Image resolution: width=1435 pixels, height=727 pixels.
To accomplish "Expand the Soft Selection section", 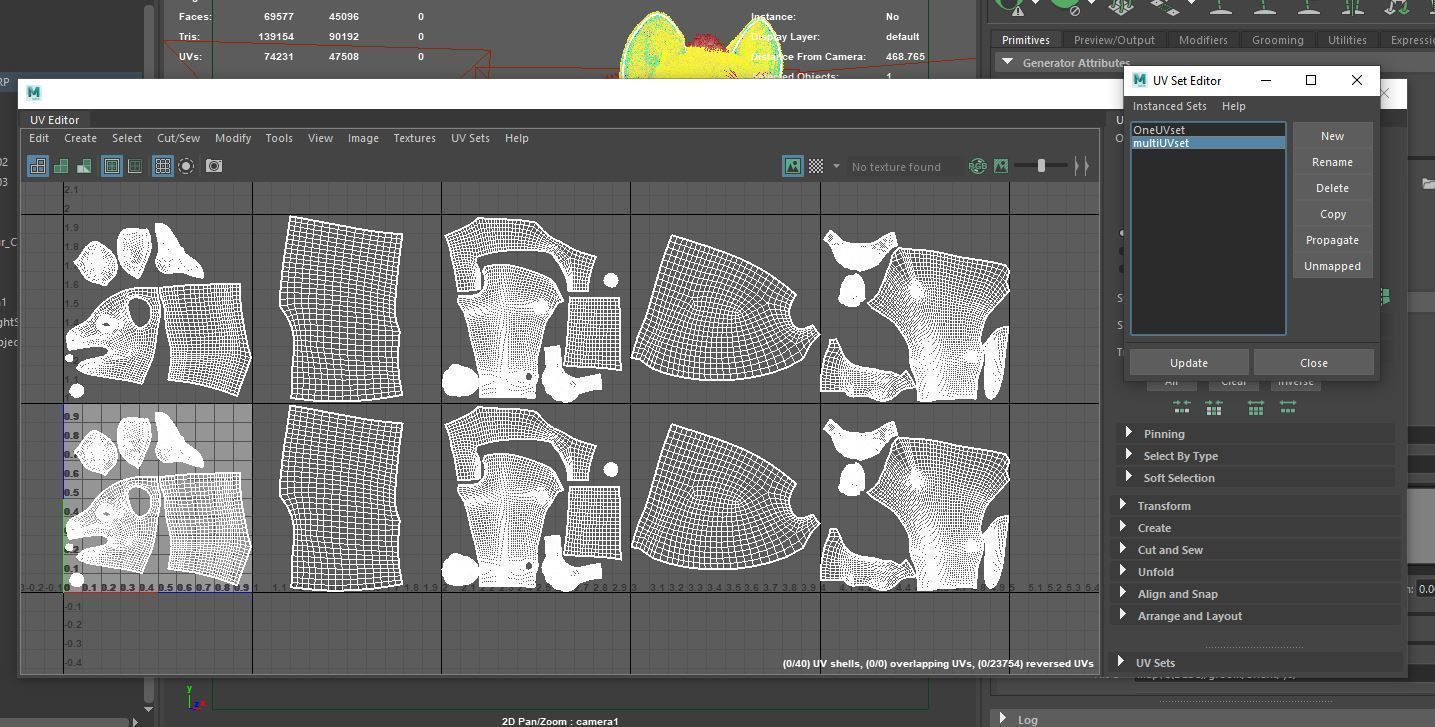I will click(1255, 478).
